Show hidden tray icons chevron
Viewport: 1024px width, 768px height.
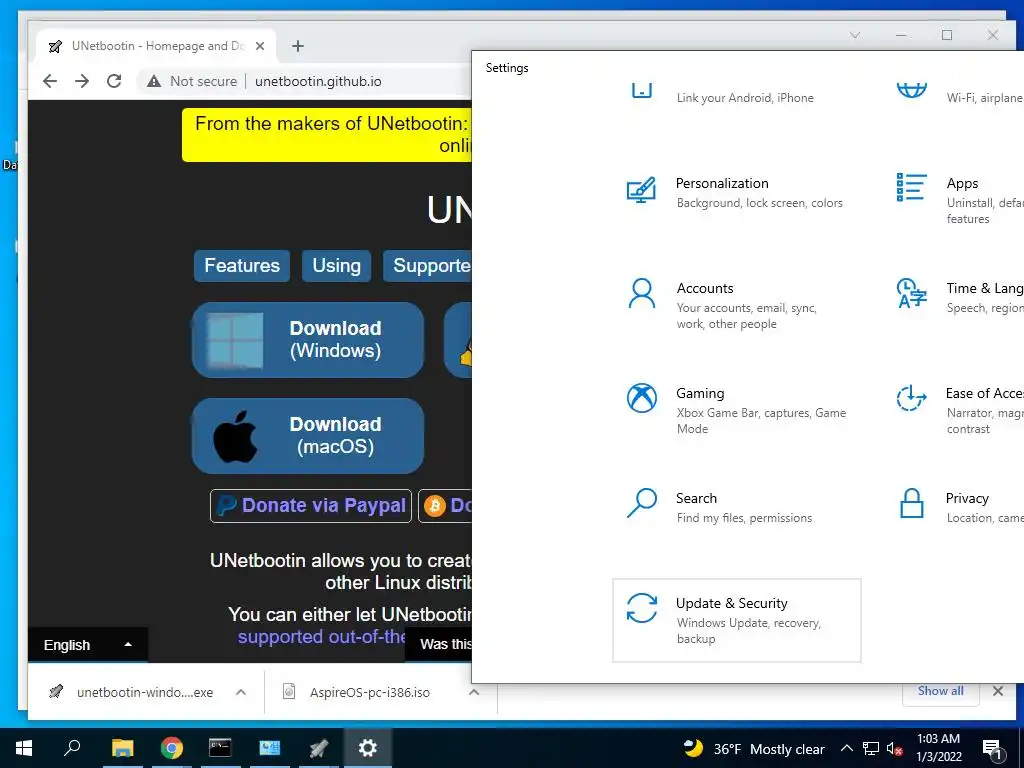[846, 748]
